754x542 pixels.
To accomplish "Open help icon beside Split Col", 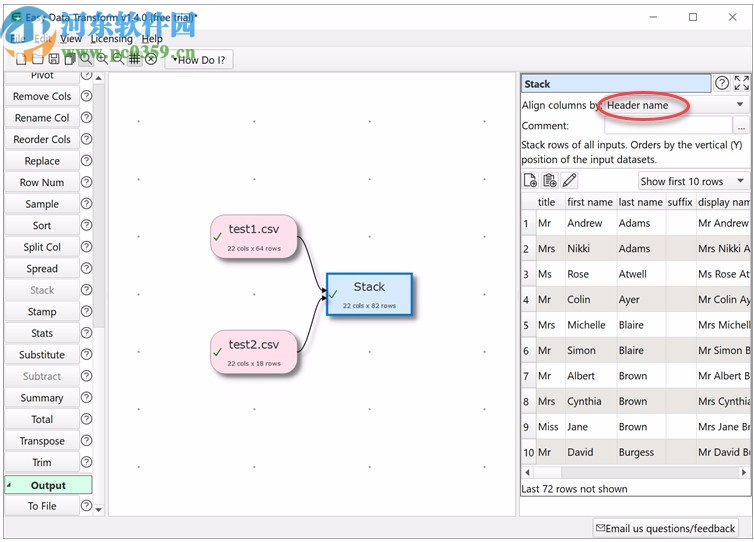I will pos(86,247).
